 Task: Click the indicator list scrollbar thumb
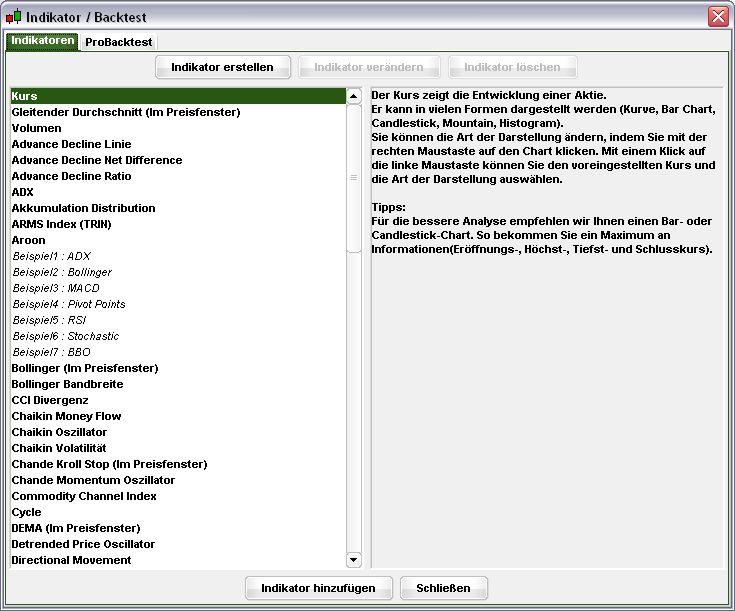click(x=353, y=178)
